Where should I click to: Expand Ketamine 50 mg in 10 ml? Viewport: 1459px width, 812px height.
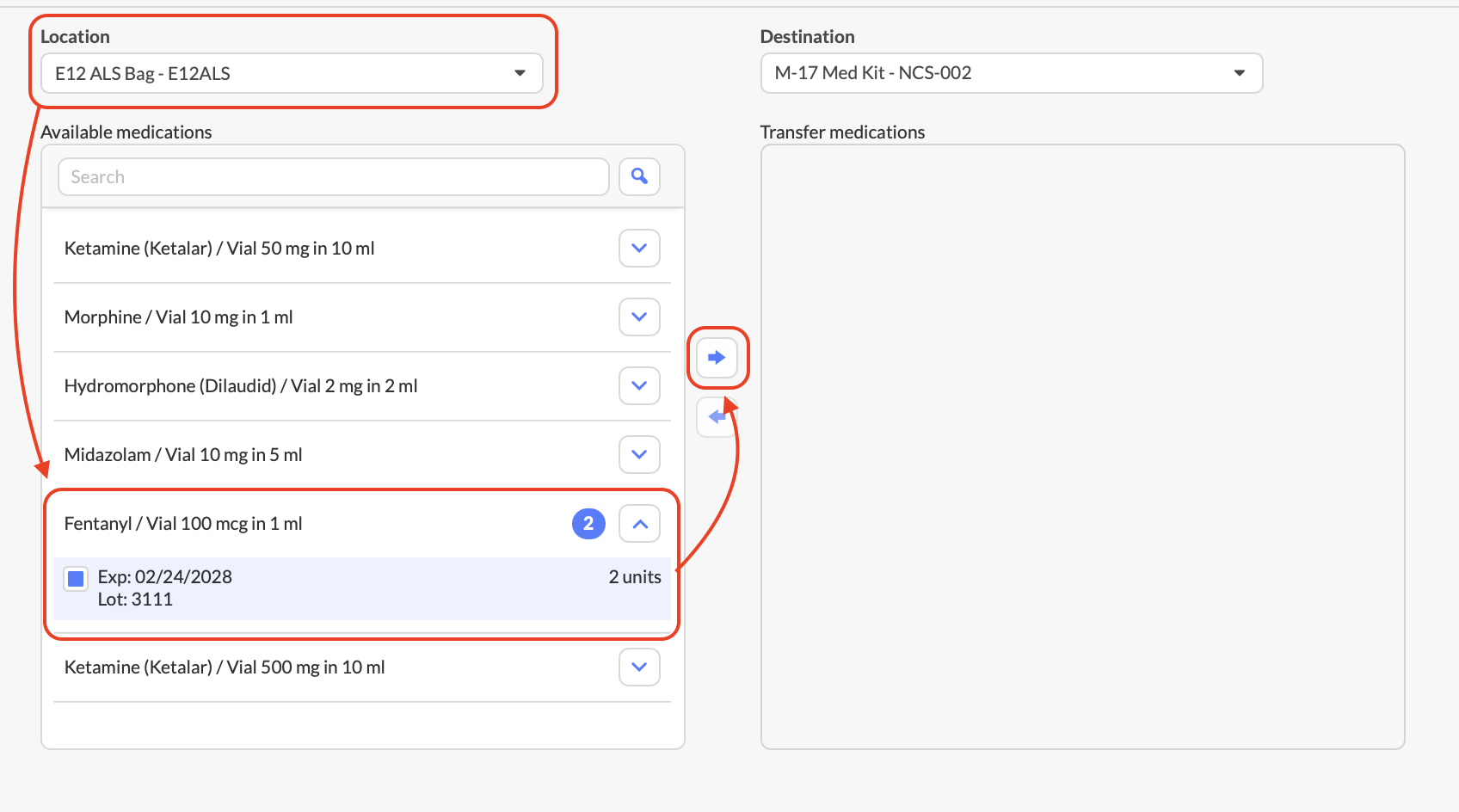click(639, 249)
